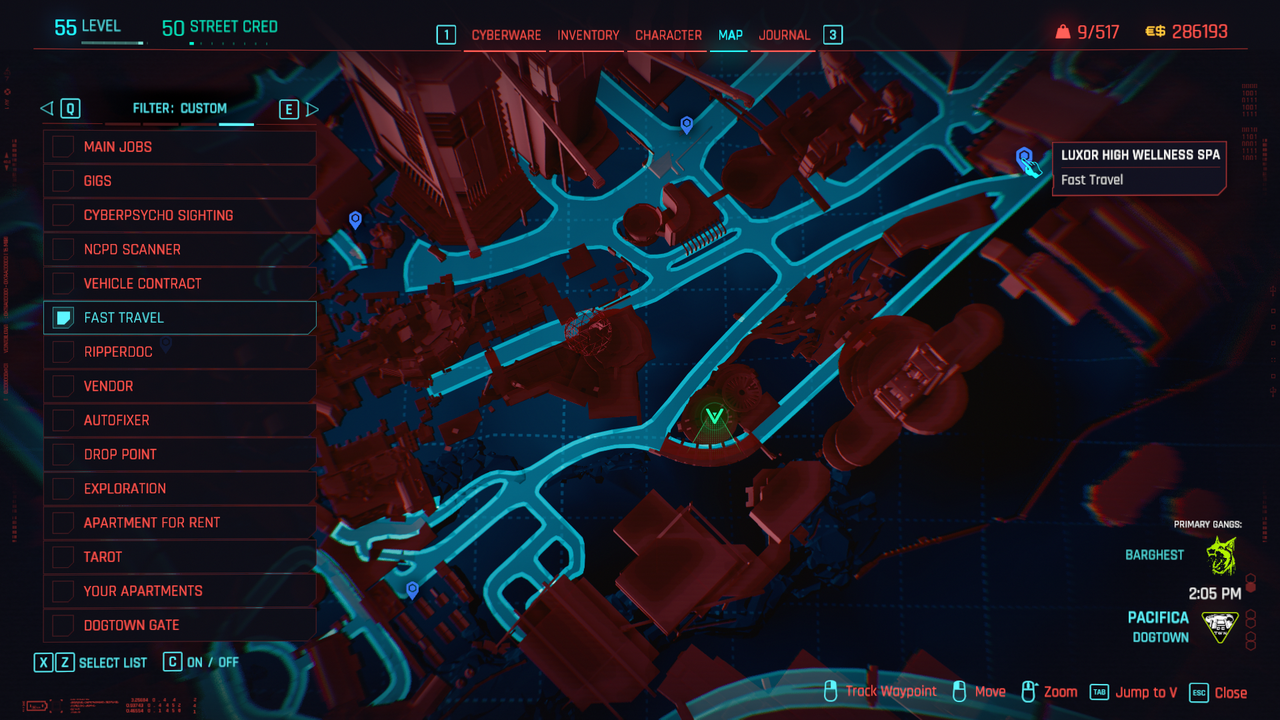Image resolution: width=1280 pixels, height=720 pixels.
Task: Switch to next filter with right arrow
Action: point(313,109)
